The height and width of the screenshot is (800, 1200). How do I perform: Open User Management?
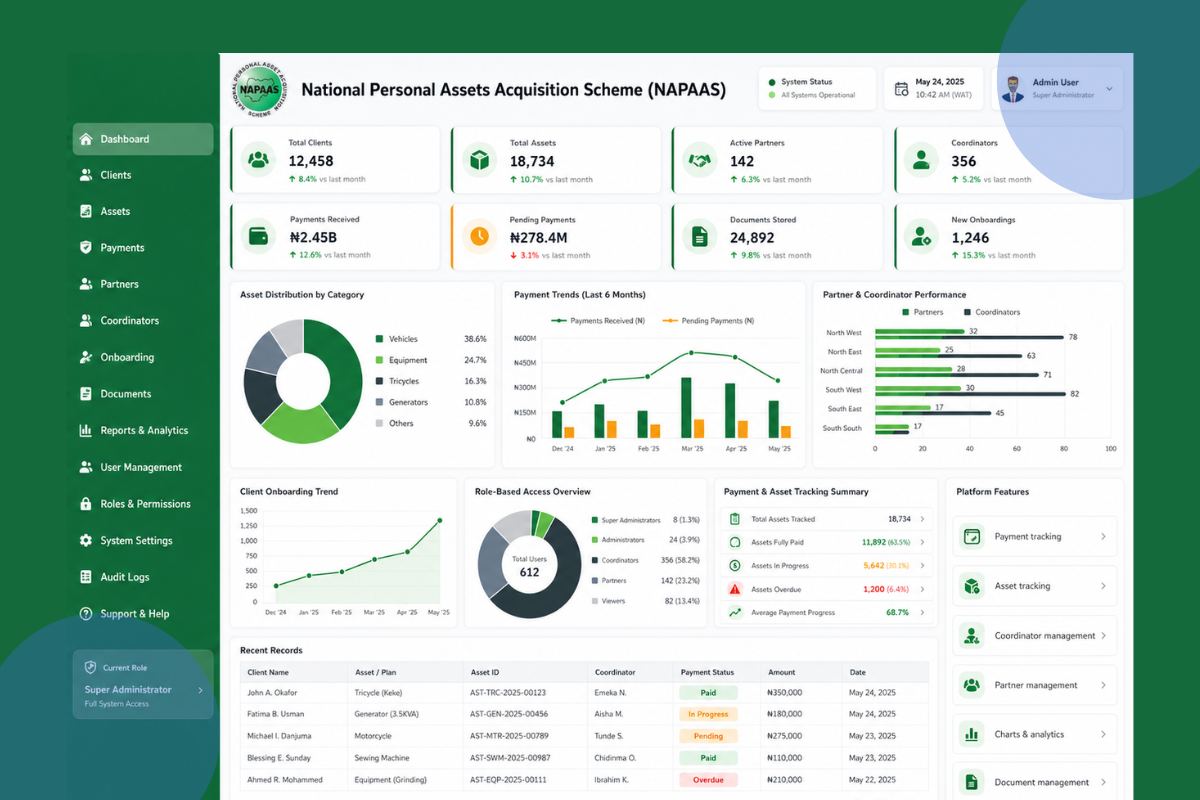tap(143, 467)
